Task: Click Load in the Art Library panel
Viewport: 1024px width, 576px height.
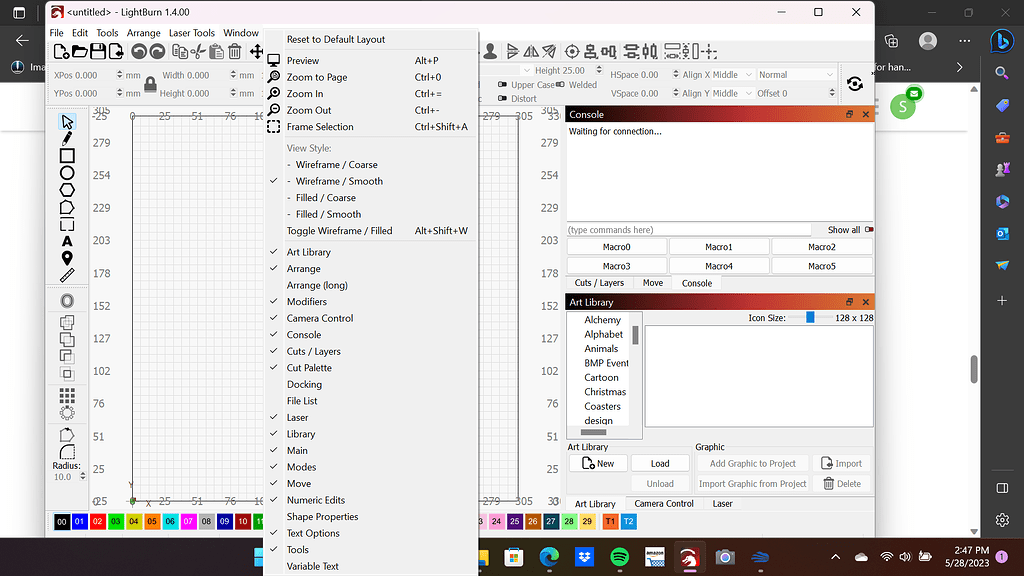Action: pyautogui.click(x=660, y=463)
